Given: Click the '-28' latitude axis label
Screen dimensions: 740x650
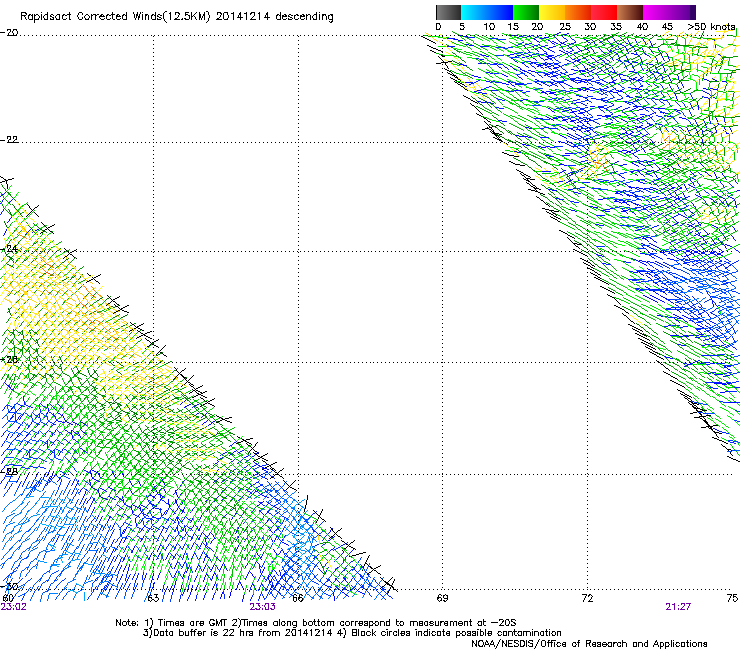Looking at the screenshot, I should coord(9,472).
